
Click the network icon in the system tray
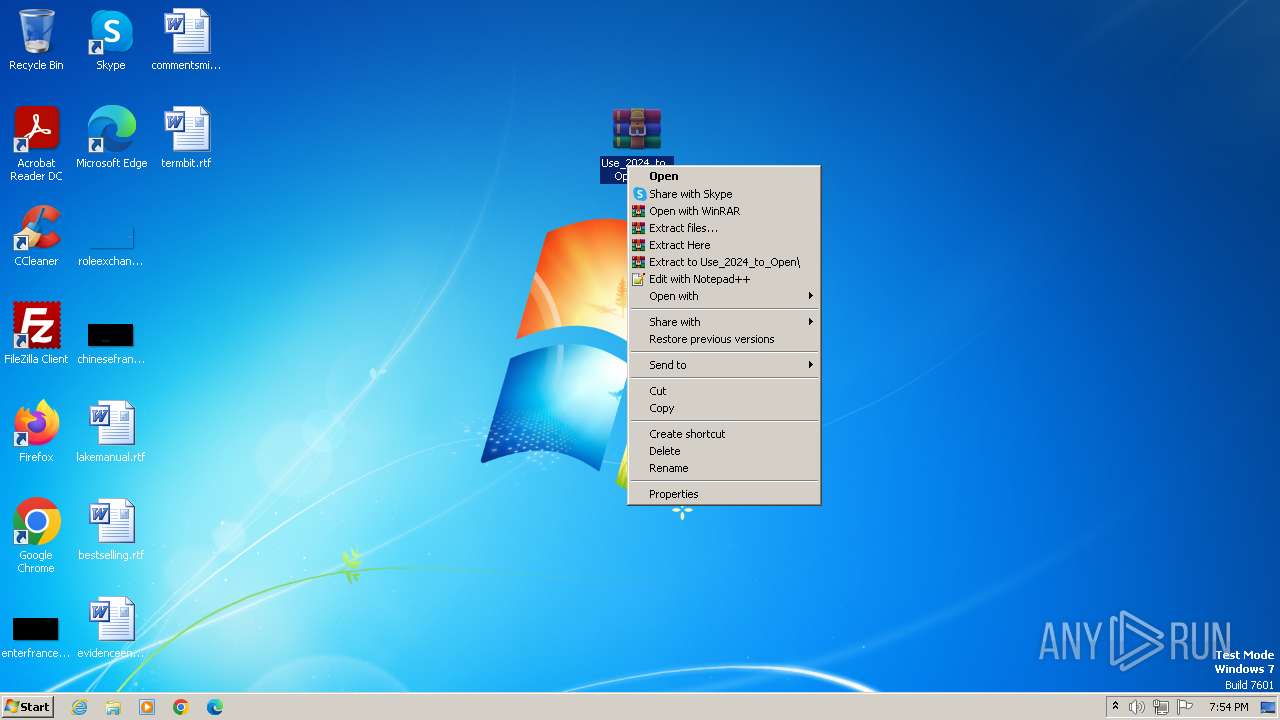click(x=1161, y=707)
